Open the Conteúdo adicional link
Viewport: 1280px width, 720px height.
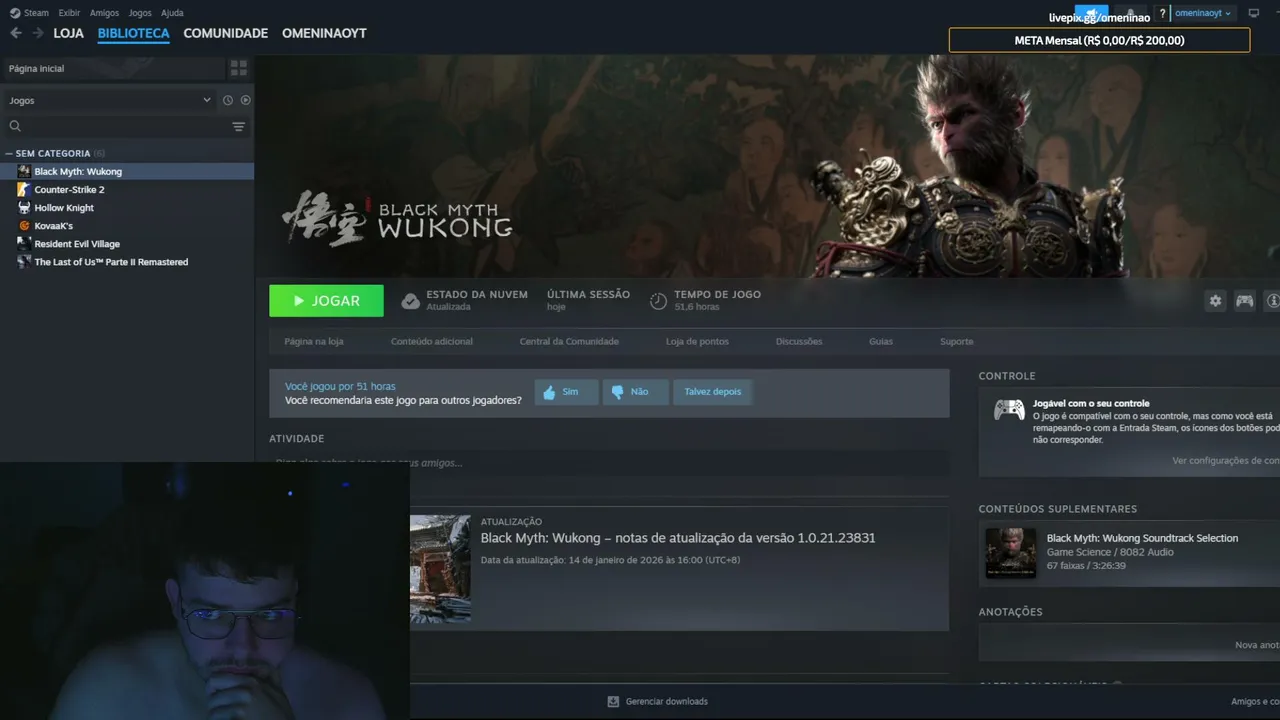432,342
